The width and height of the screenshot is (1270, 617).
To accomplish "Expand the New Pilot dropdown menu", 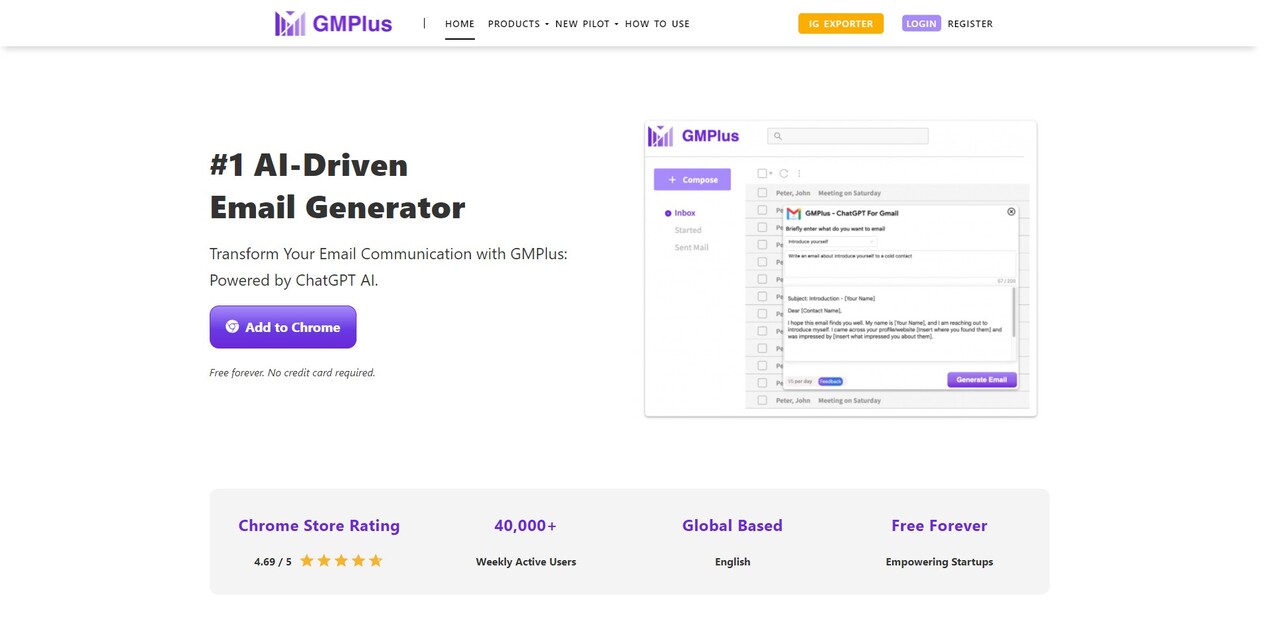I will tap(586, 24).
